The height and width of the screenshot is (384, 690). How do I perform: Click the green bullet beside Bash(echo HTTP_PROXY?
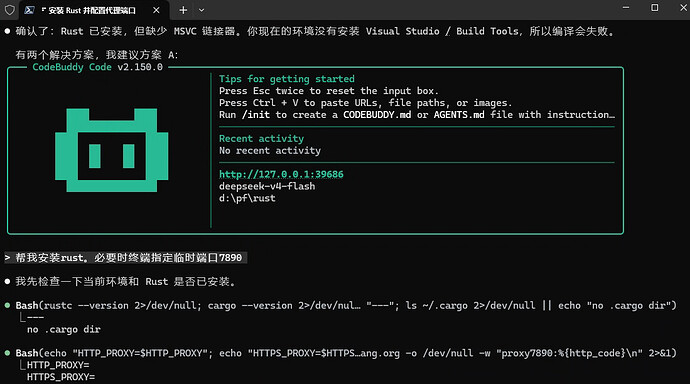[7, 353]
